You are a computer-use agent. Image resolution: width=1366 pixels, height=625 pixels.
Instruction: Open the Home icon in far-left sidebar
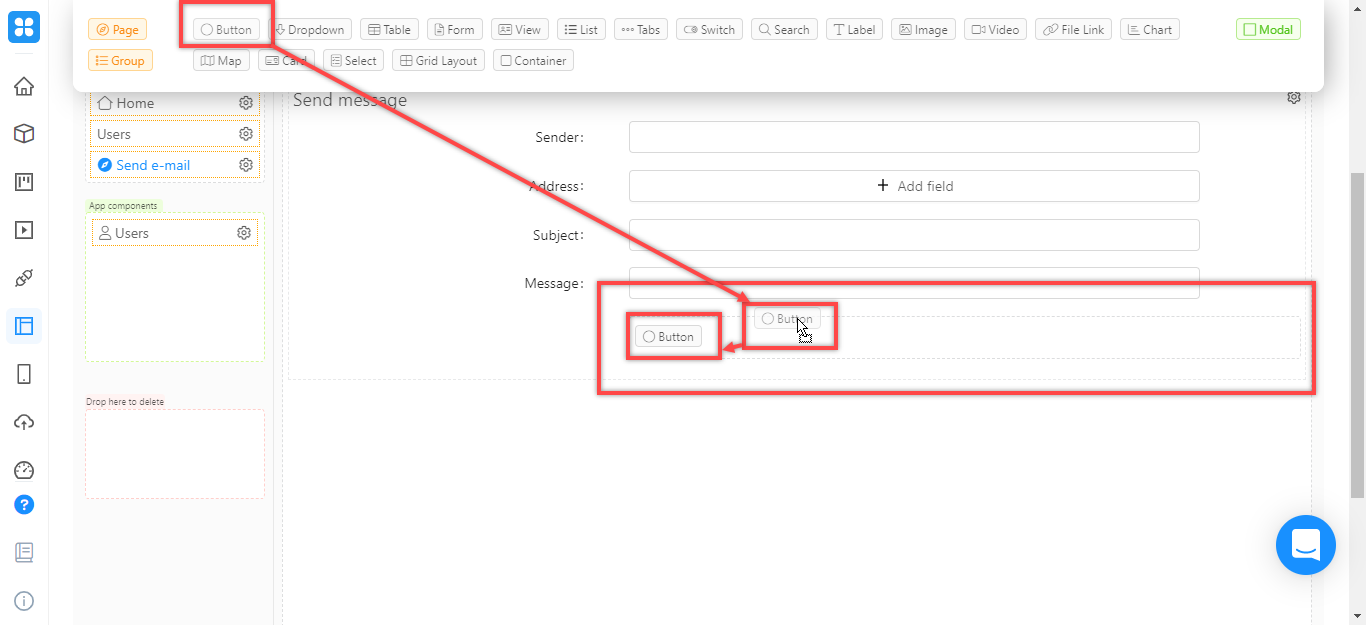23,86
